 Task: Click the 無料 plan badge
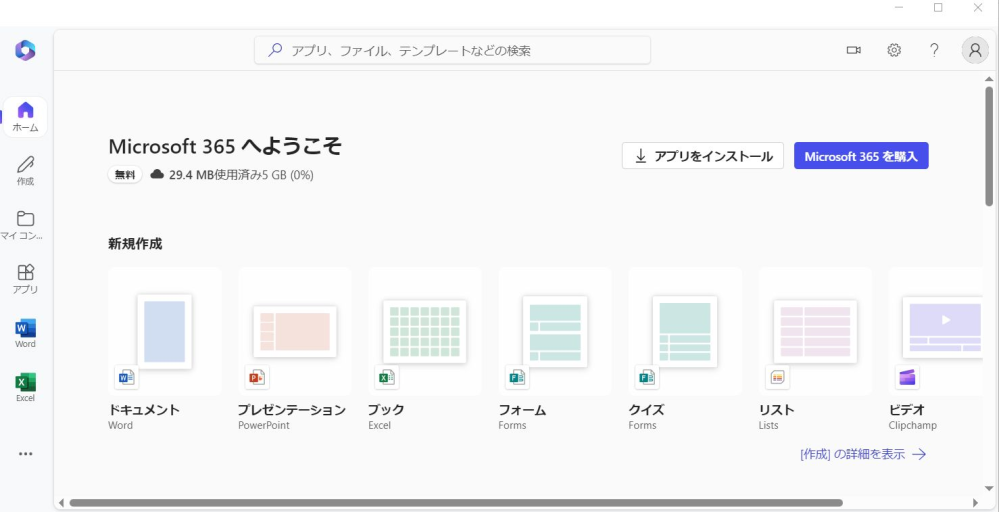125,175
